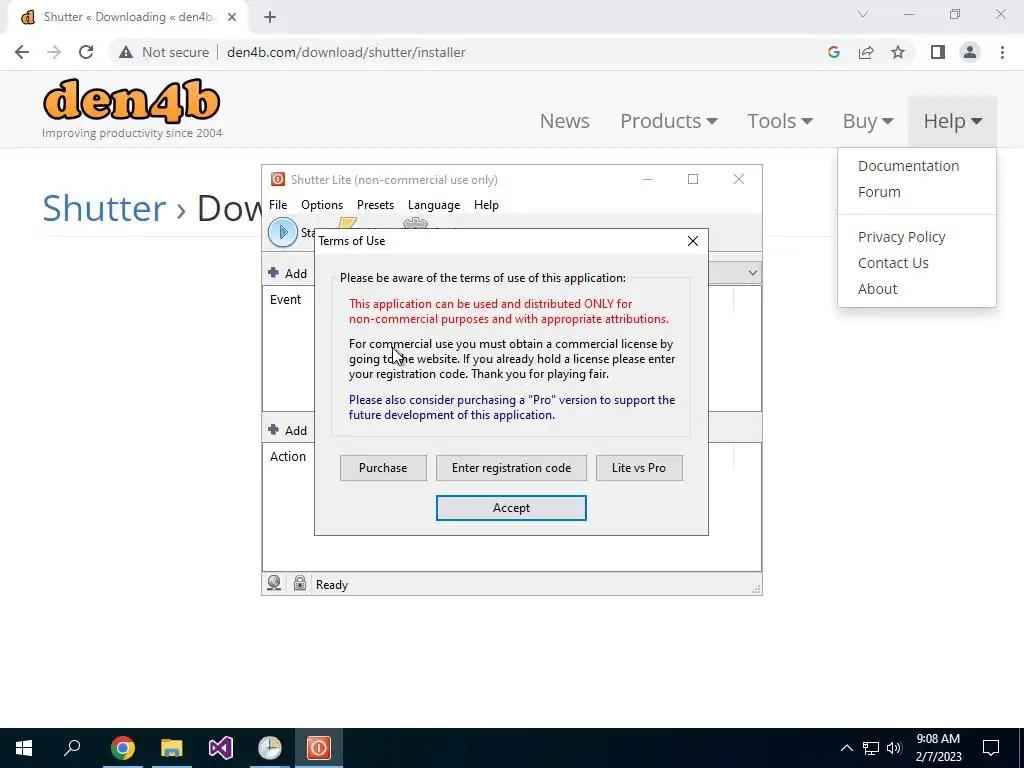Expand the Tools dropdown menu
The image size is (1024, 768).
[x=780, y=121]
